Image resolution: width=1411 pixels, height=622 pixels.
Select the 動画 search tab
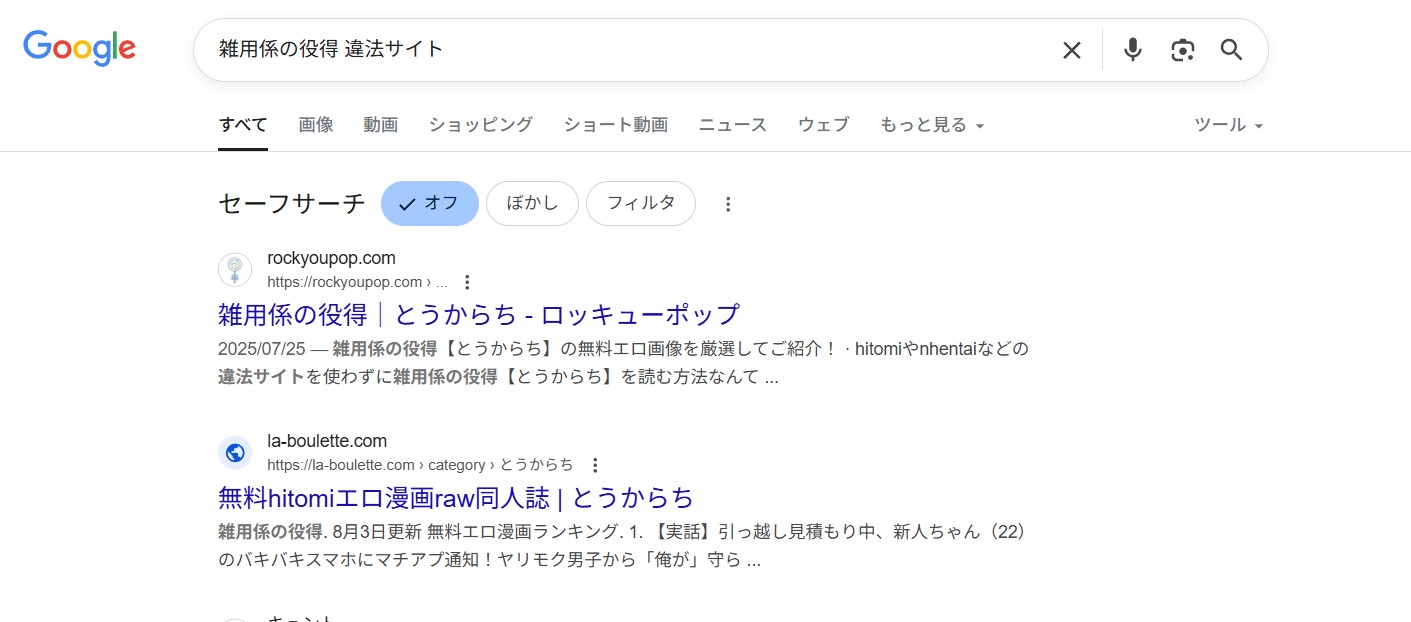click(x=380, y=124)
